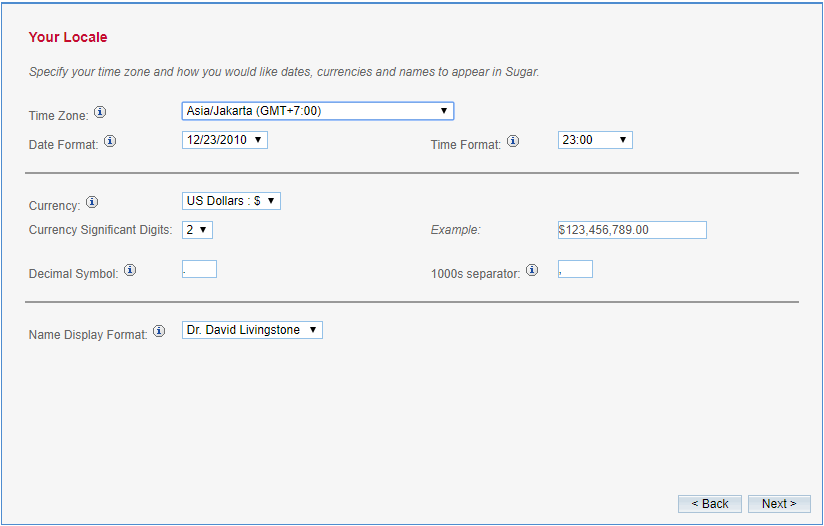
Task: Click info icon next to Name Display Format
Action: click(x=158, y=331)
